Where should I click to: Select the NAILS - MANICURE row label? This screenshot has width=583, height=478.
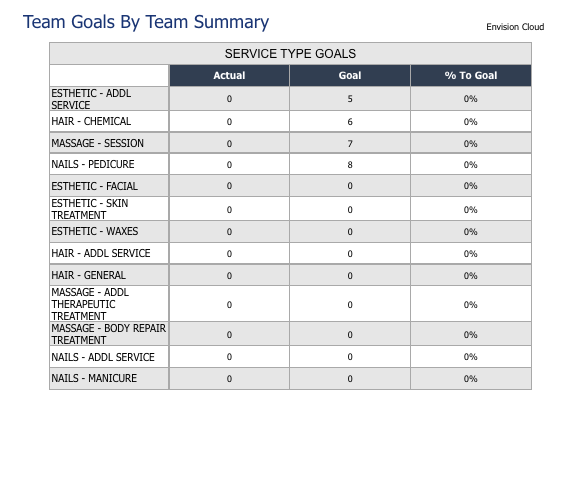pyautogui.click(x=94, y=378)
